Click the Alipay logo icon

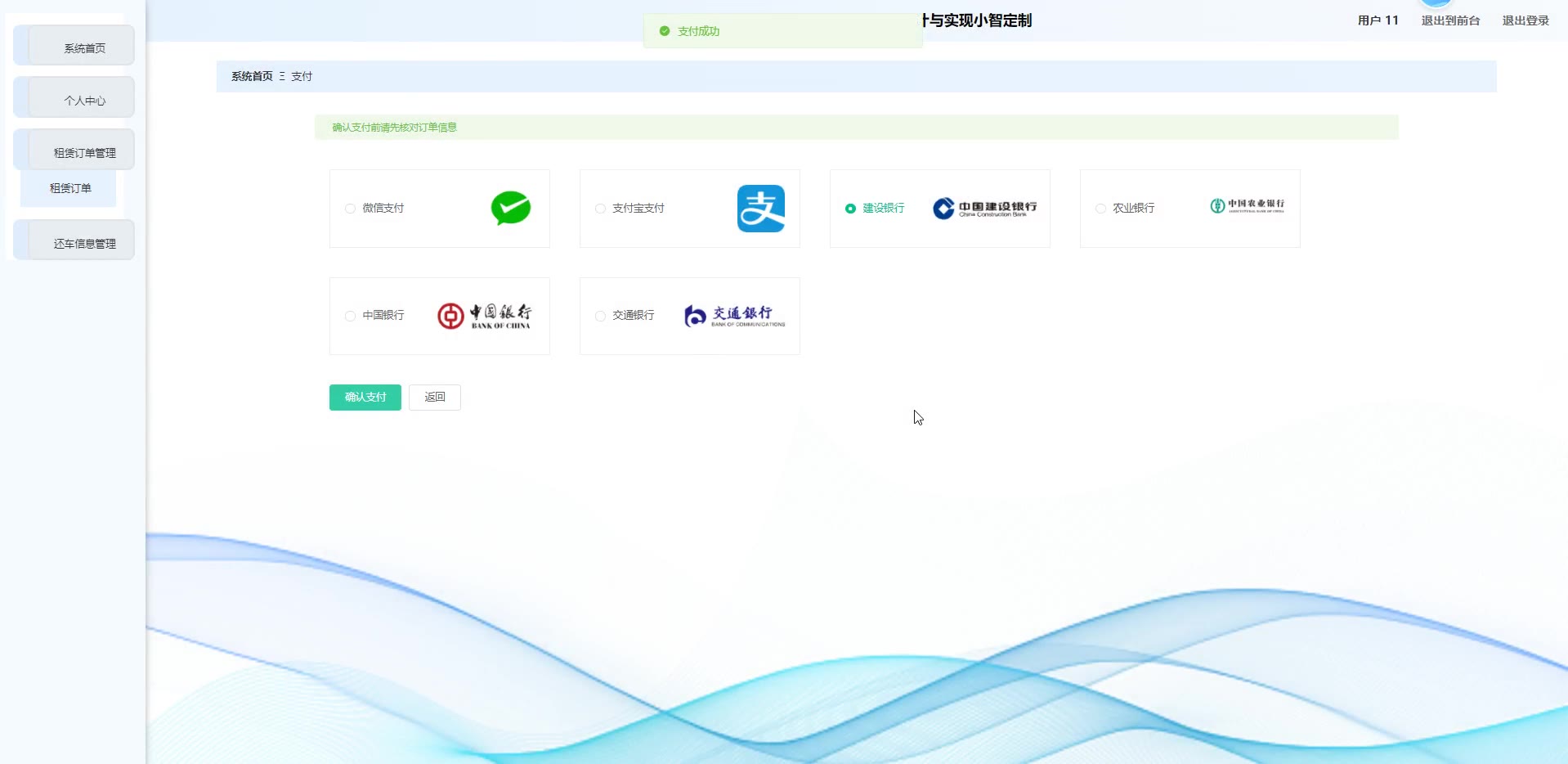(x=761, y=209)
